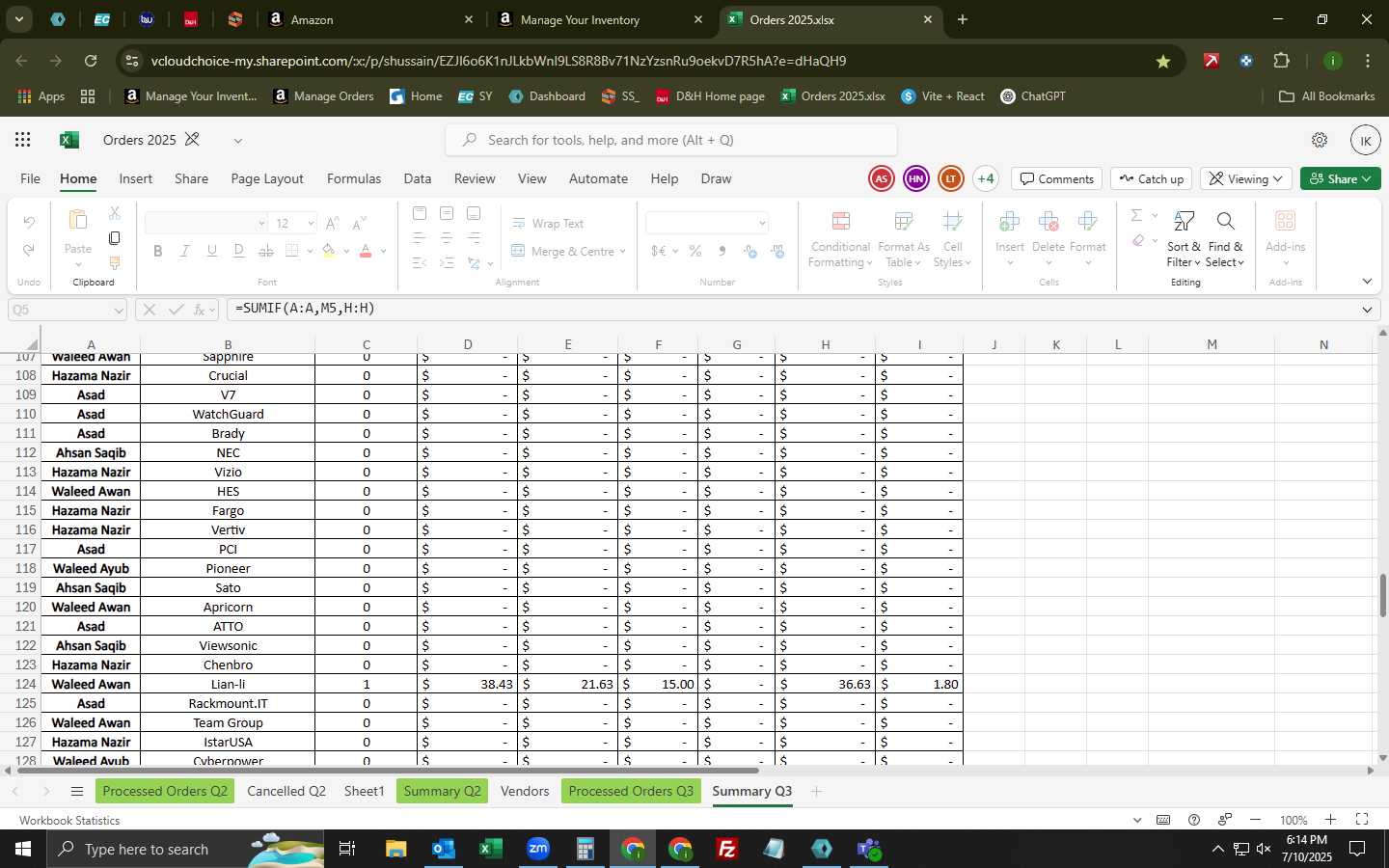
Task: Open the Excel settings gear
Action: [1320, 140]
